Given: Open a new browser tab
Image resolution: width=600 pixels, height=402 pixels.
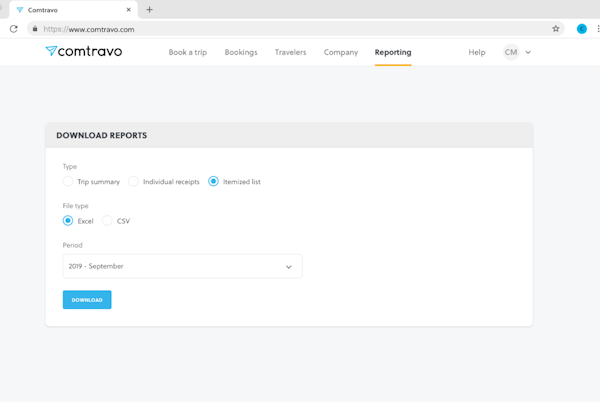Looking at the screenshot, I should coord(150,10).
